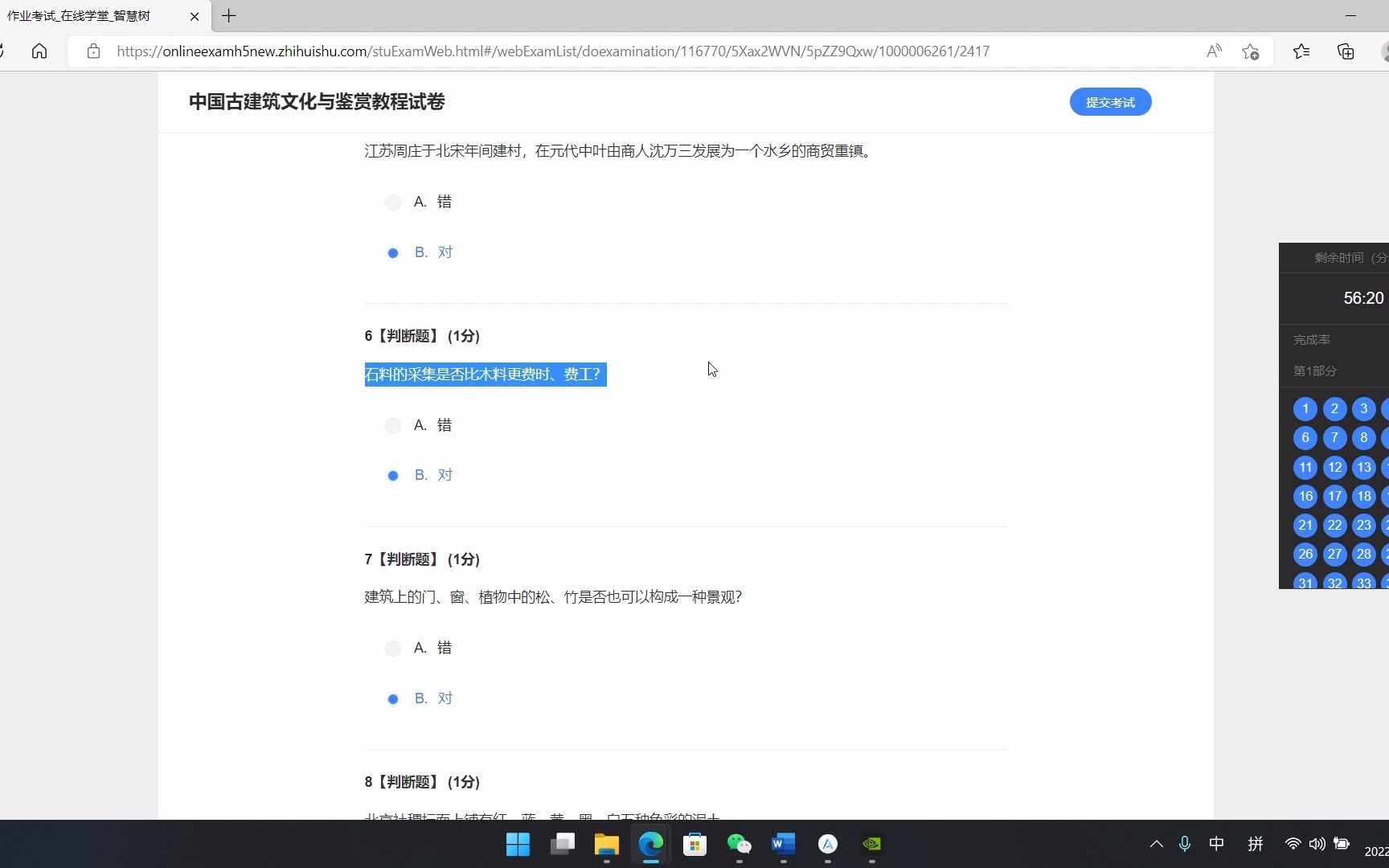Submit the exam with 提交考试 button
The width and height of the screenshot is (1389, 868).
1110,102
